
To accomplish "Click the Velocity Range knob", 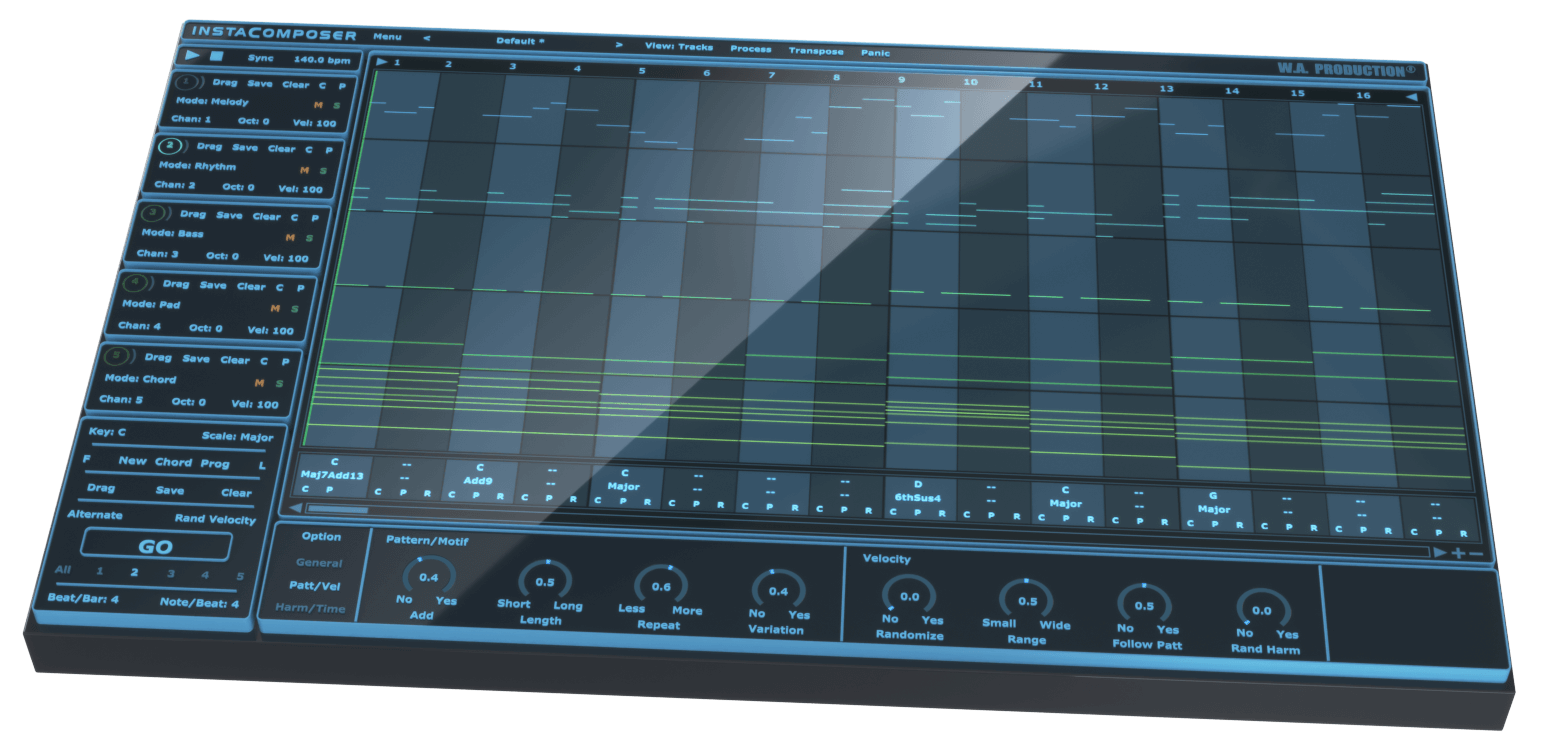I will pyautogui.click(x=1026, y=600).
